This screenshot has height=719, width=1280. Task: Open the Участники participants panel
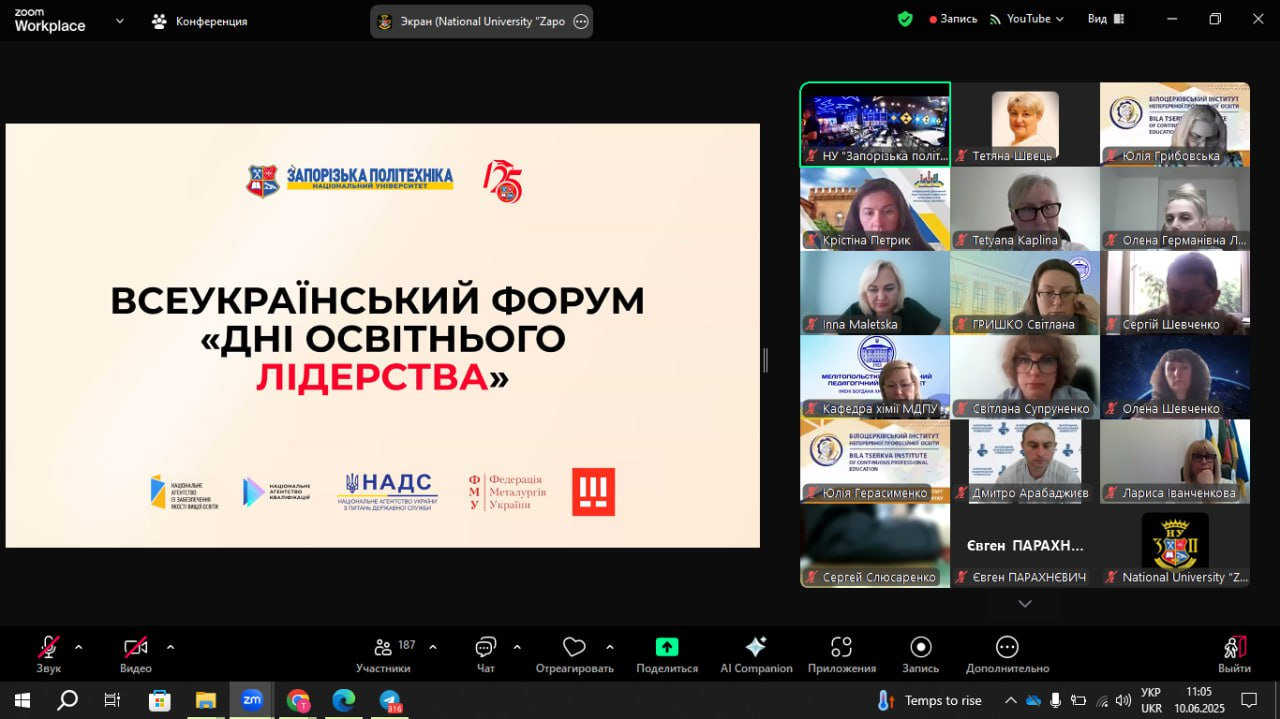383,655
